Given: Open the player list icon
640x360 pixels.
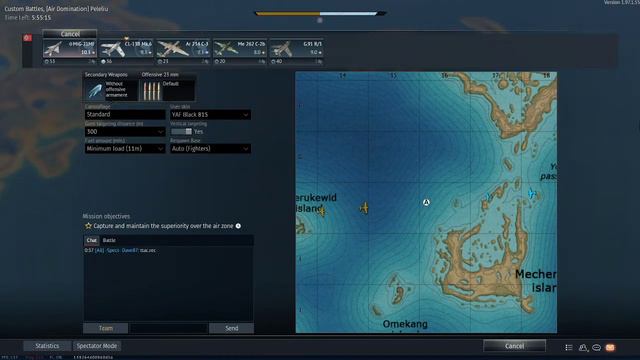Looking at the screenshot, I should point(569,347).
